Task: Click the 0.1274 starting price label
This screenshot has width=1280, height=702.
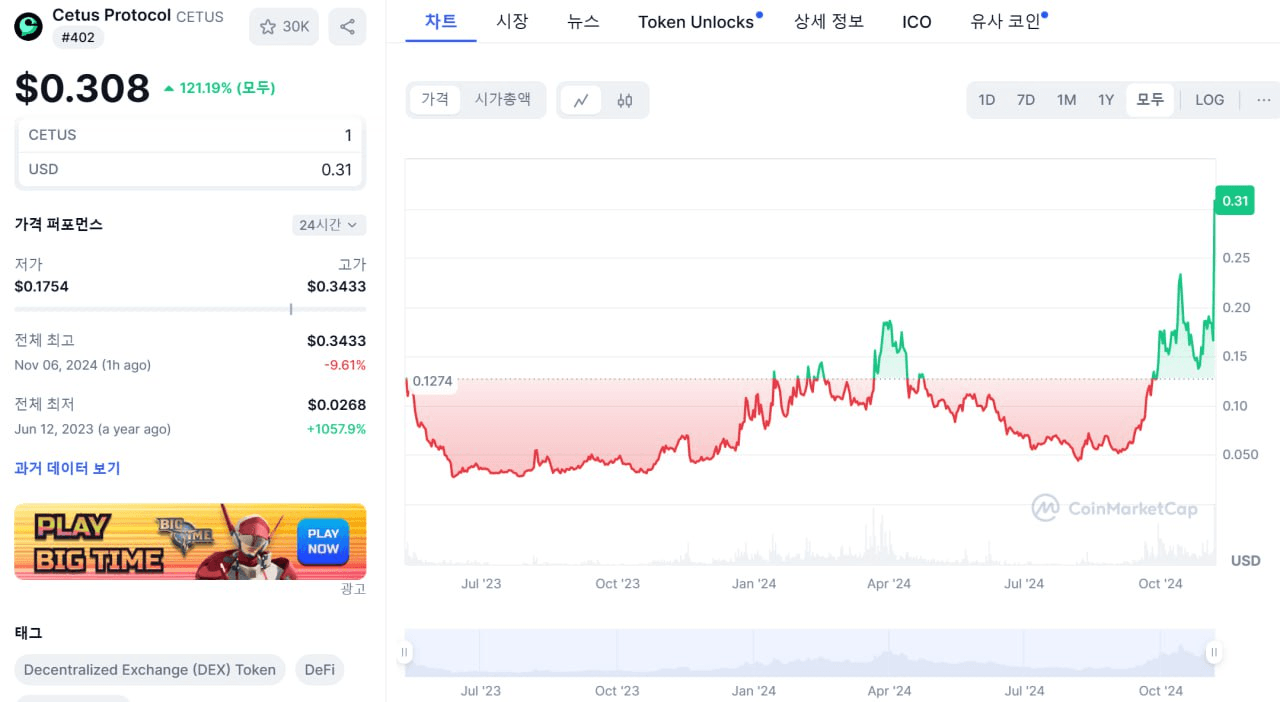Action: click(x=432, y=381)
